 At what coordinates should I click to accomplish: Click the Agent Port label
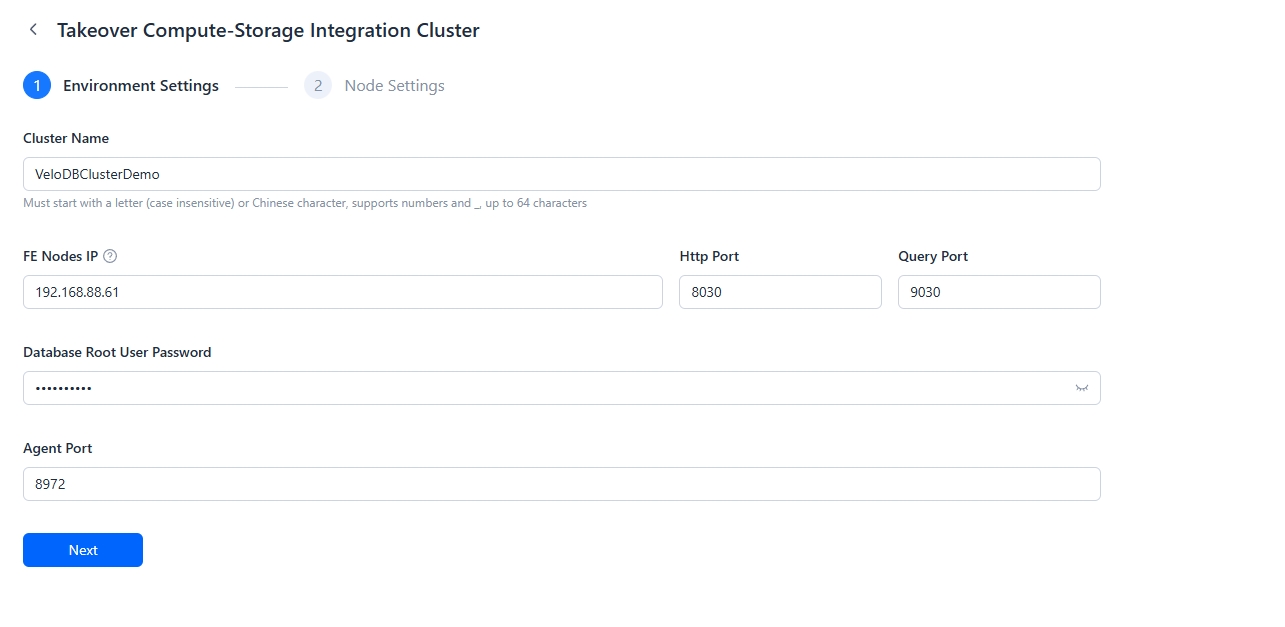point(57,448)
